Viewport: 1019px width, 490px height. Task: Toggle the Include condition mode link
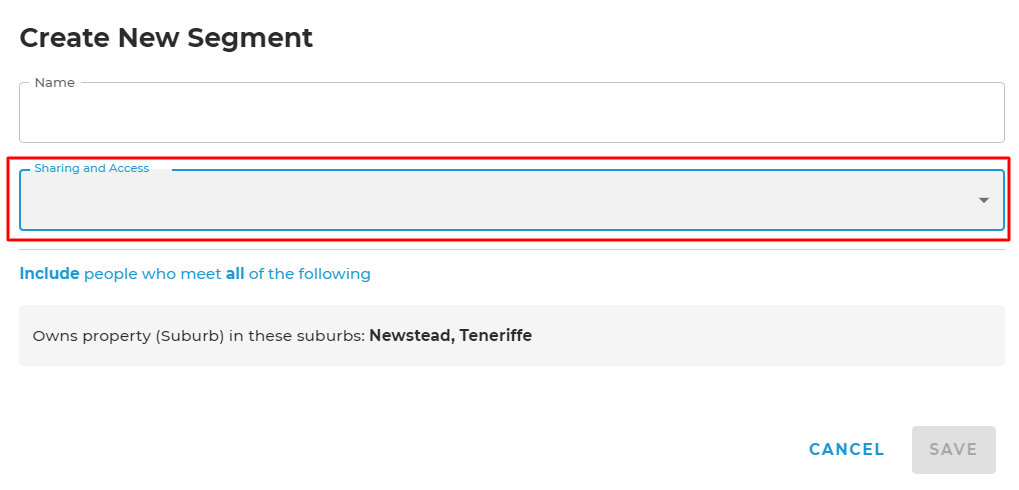(x=49, y=274)
